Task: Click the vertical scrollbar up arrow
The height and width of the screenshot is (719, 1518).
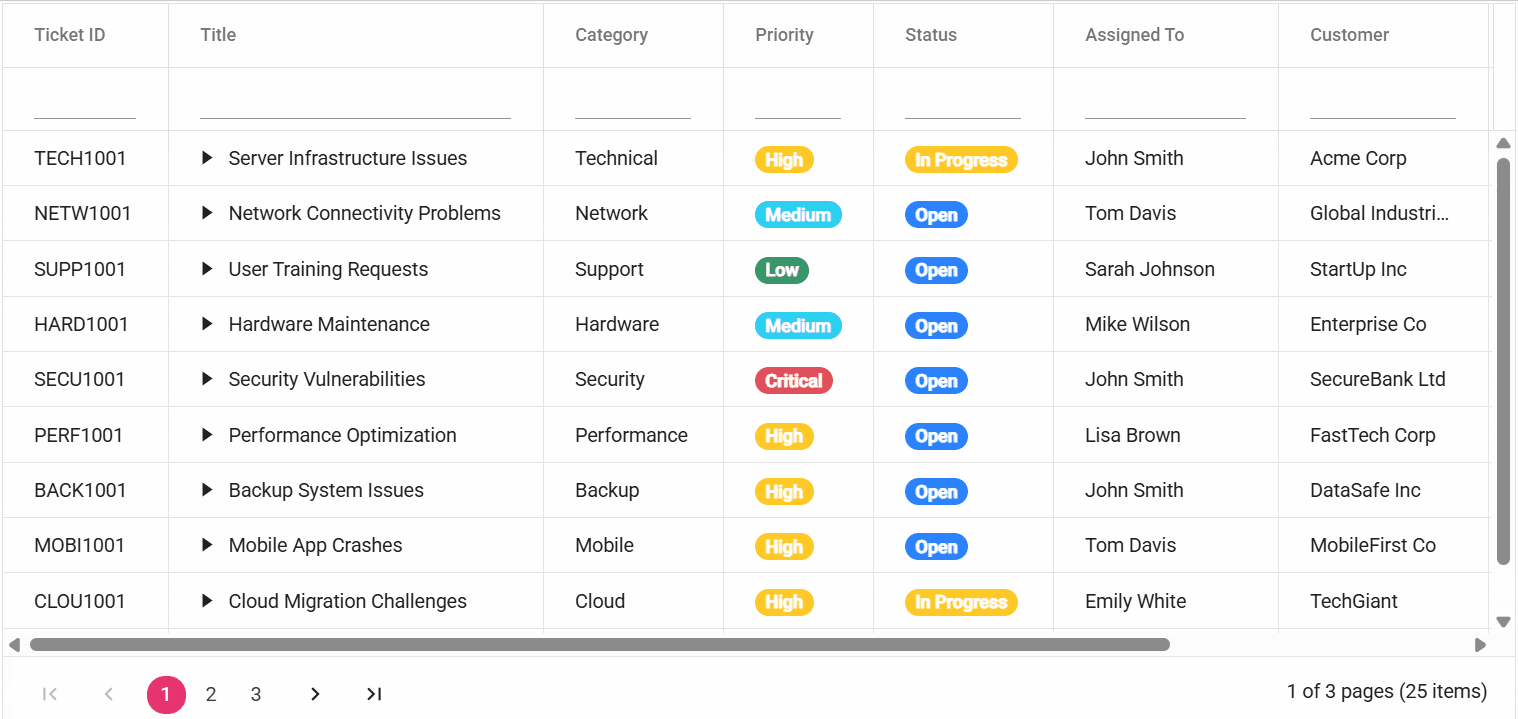Action: pos(1504,143)
